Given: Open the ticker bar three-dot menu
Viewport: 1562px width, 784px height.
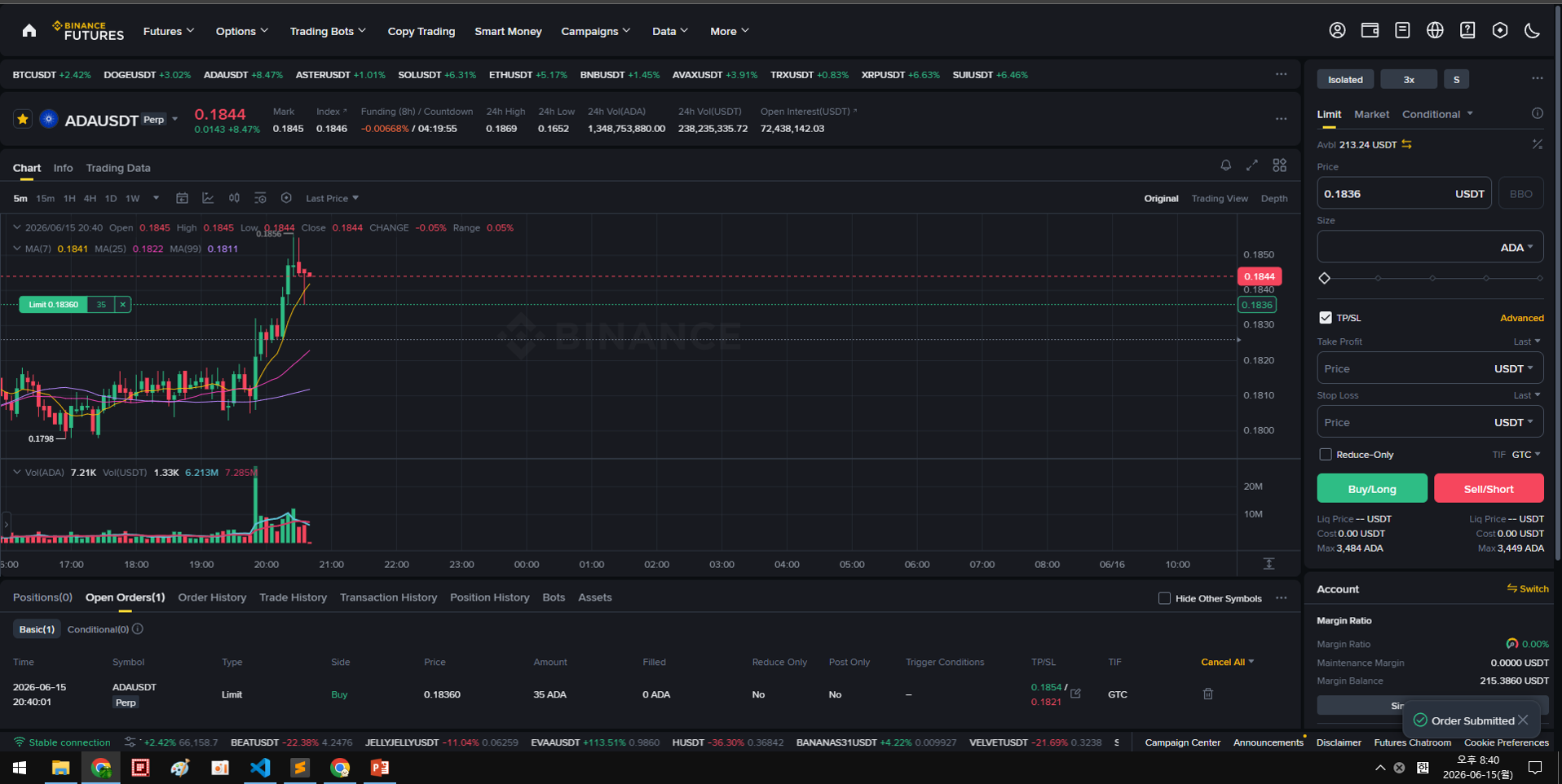Looking at the screenshot, I should 1282,74.
